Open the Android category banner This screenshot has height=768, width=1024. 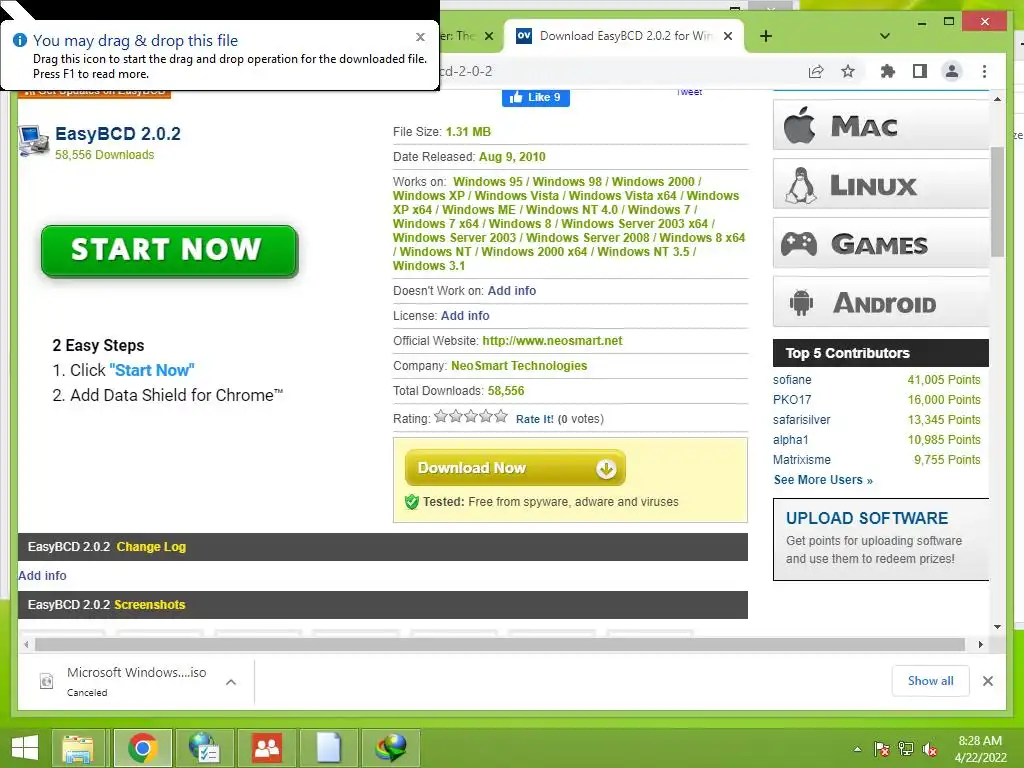(x=881, y=302)
